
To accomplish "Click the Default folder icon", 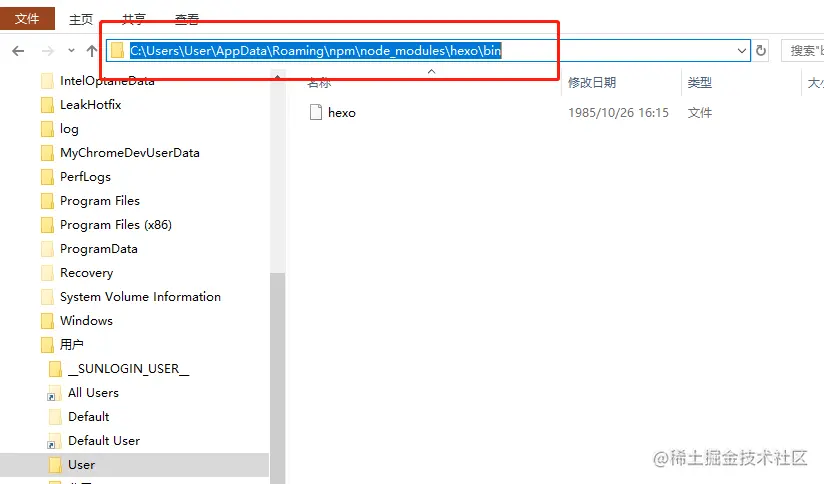I will pos(55,417).
